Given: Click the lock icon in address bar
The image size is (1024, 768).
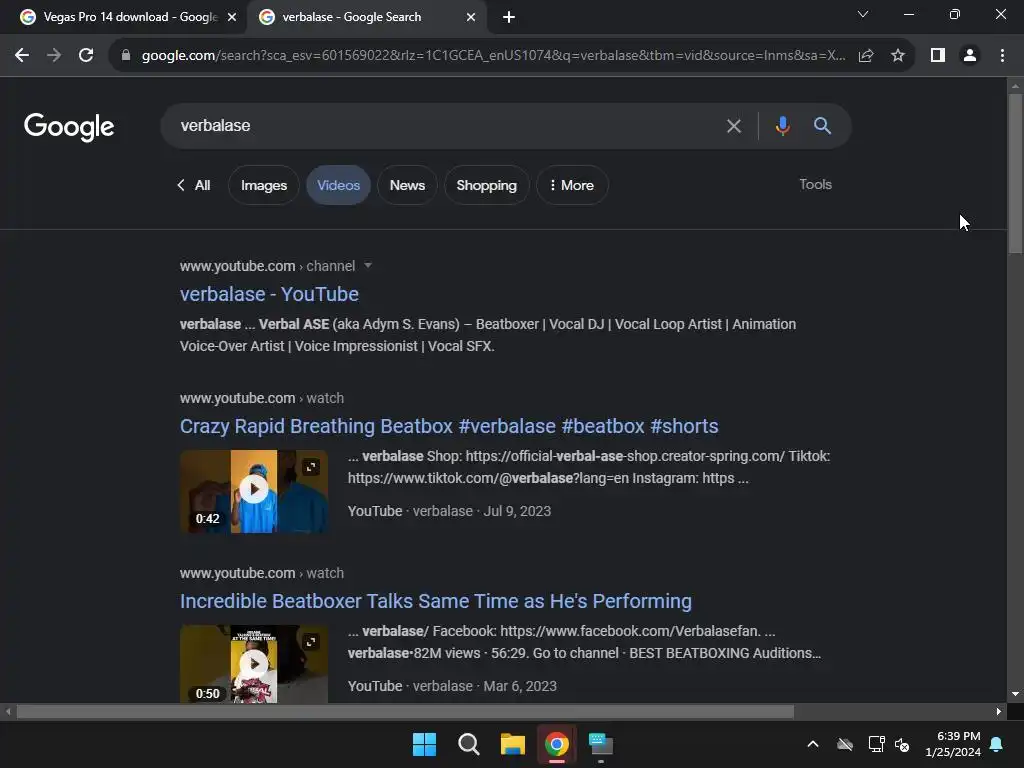Looking at the screenshot, I should [x=126, y=56].
